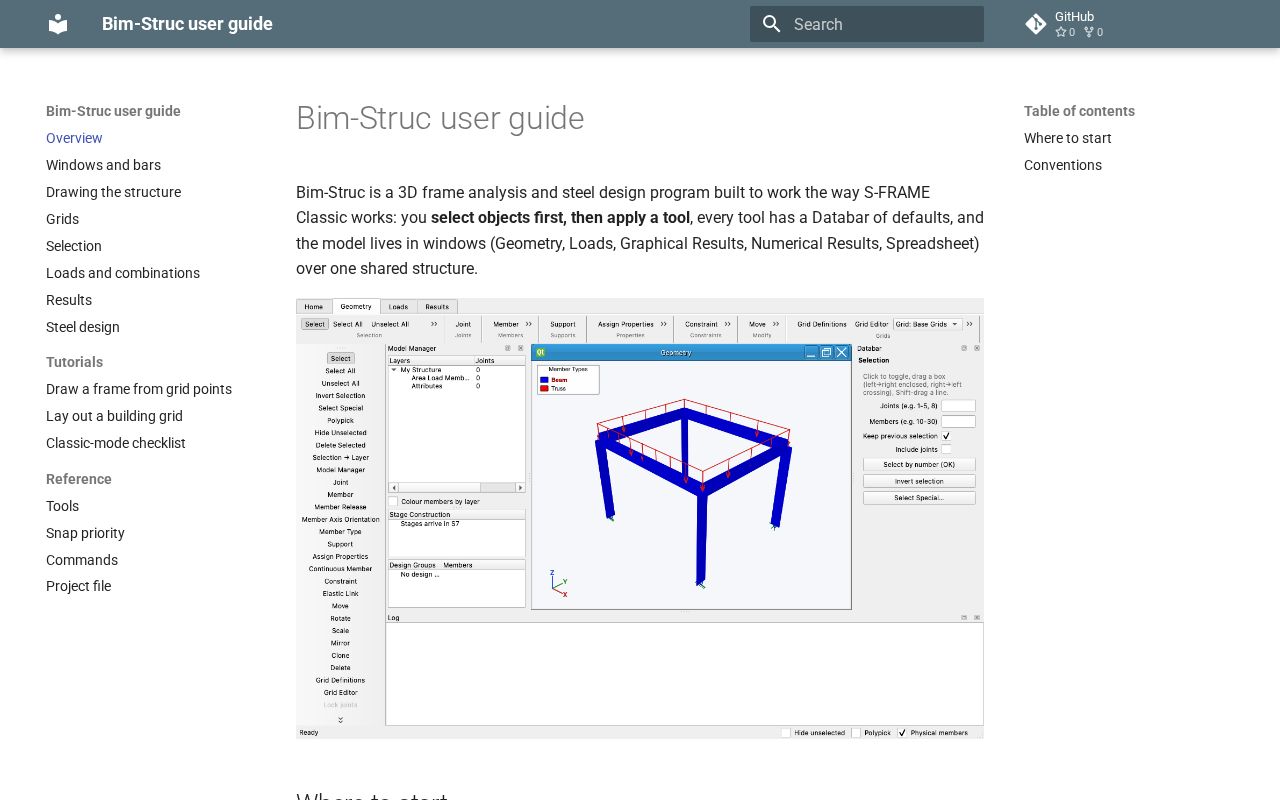Click the header title Bim-Struc user guide
Screen dimensions: 1280x800
pos(187,24)
